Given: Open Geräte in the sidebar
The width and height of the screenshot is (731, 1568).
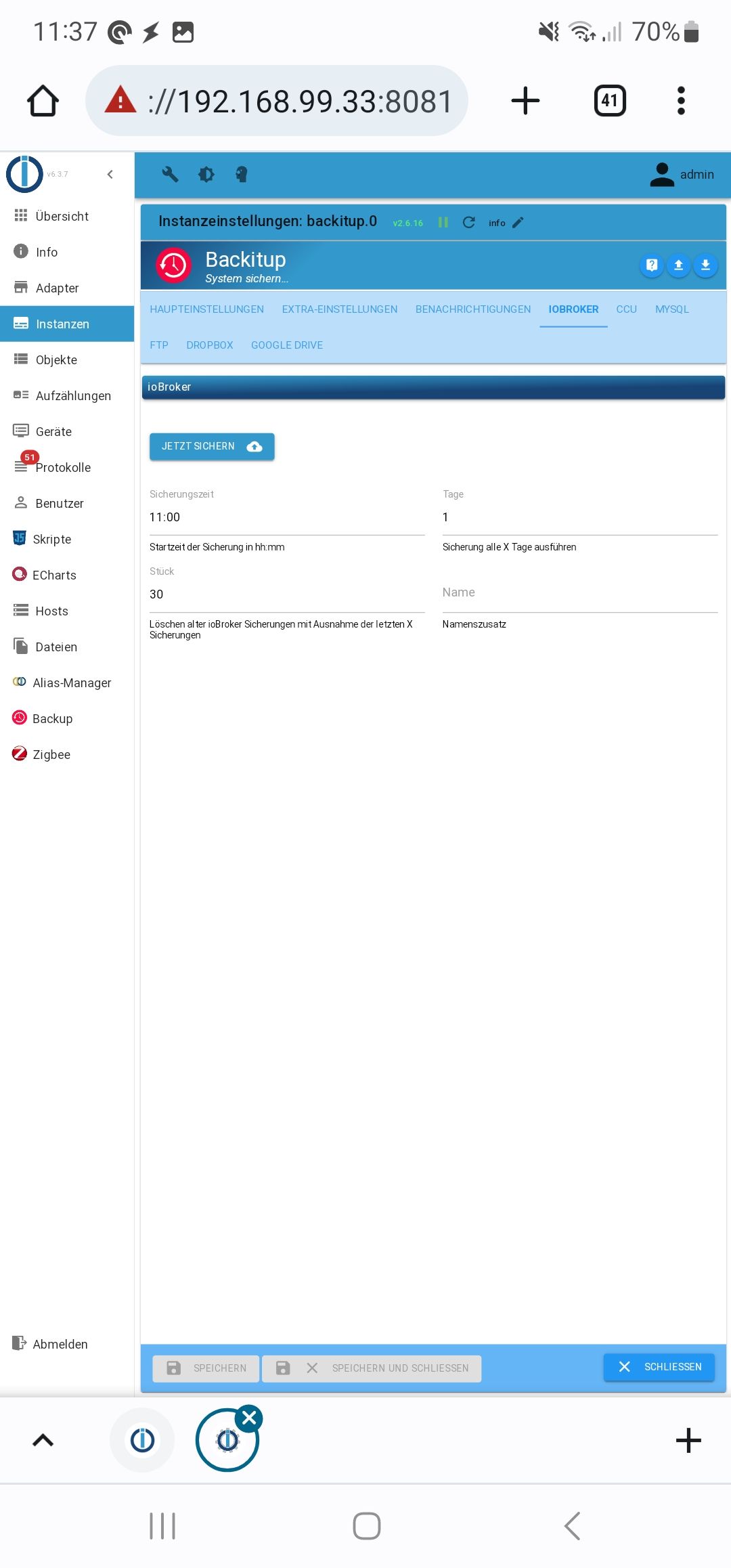Looking at the screenshot, I should coord(67,431).
